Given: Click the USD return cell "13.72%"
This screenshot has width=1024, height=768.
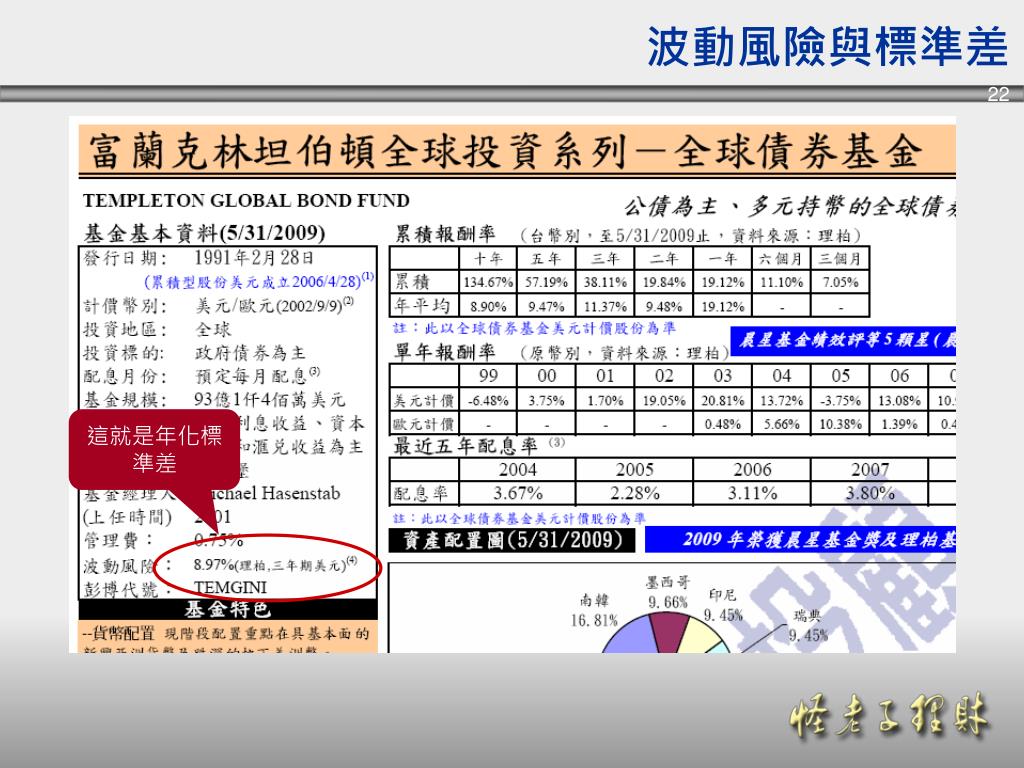Looking at the screenshot, I should pyautogui.click(x=781, y=400).
